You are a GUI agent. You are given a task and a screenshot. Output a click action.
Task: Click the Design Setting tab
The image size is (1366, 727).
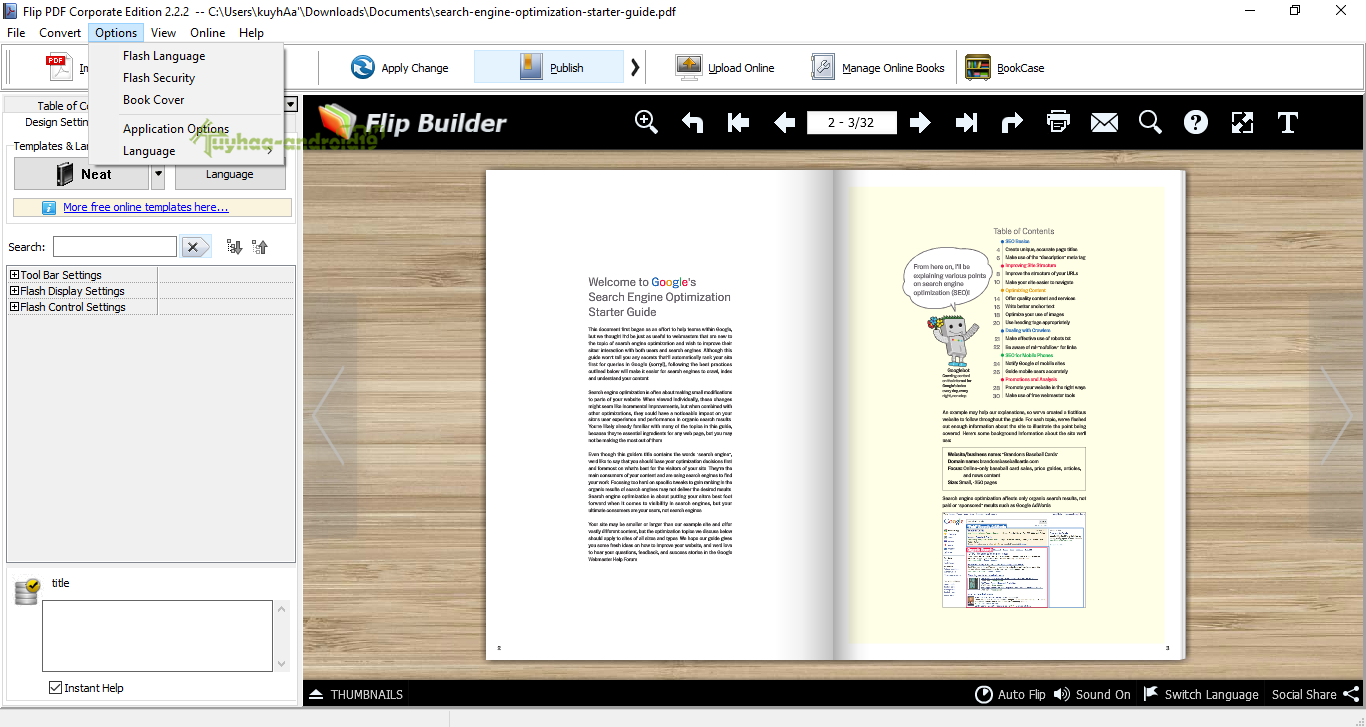[56, 122]
